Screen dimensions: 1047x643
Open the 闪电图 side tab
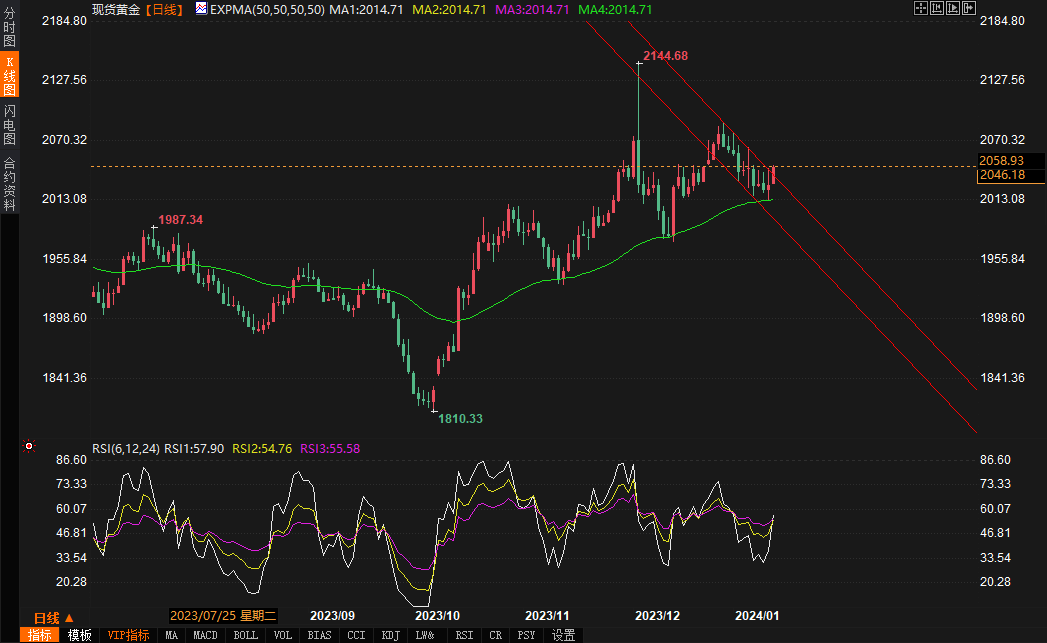coord(9,125)
